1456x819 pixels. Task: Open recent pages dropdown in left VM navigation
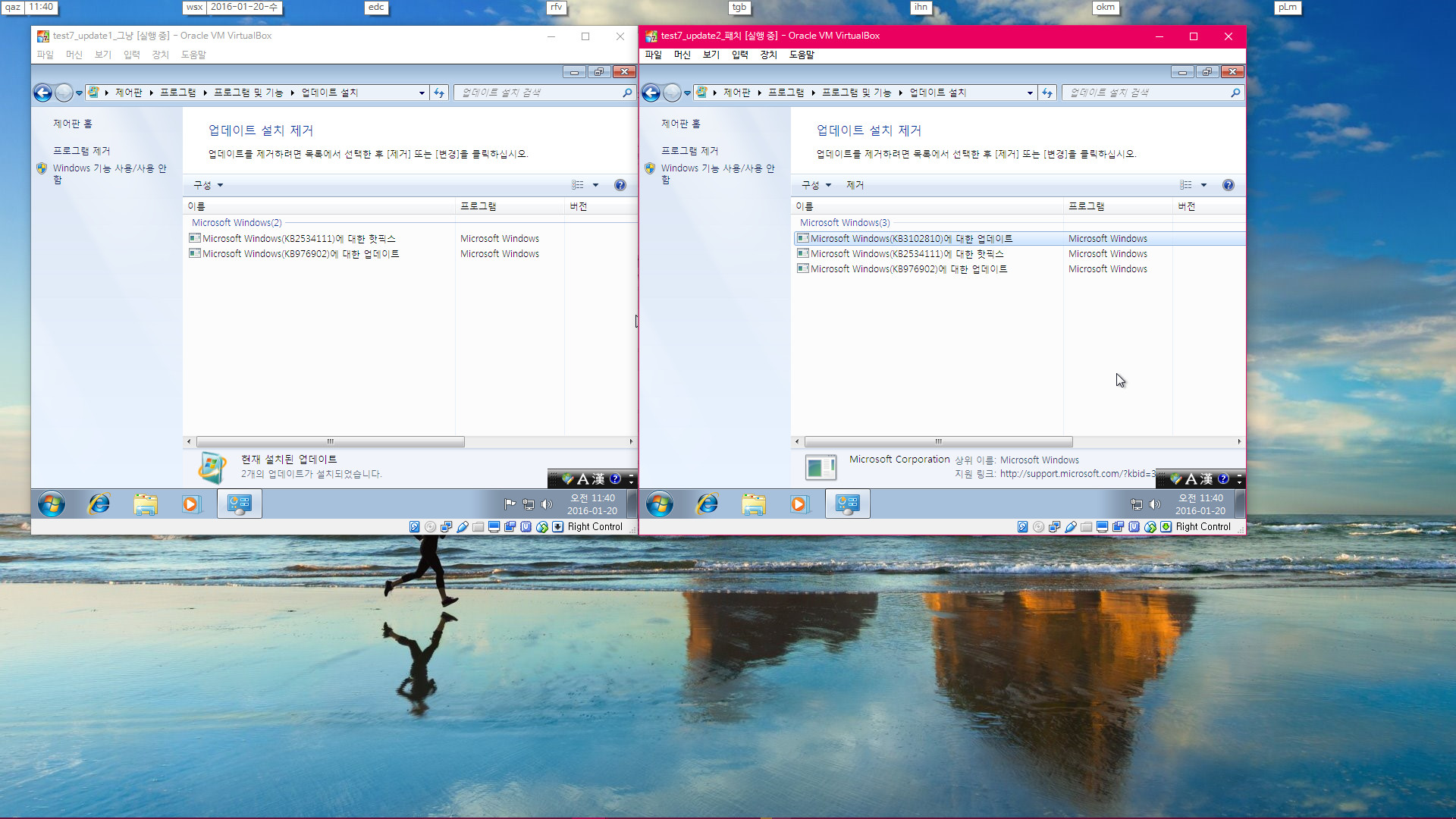click(79, 93)
